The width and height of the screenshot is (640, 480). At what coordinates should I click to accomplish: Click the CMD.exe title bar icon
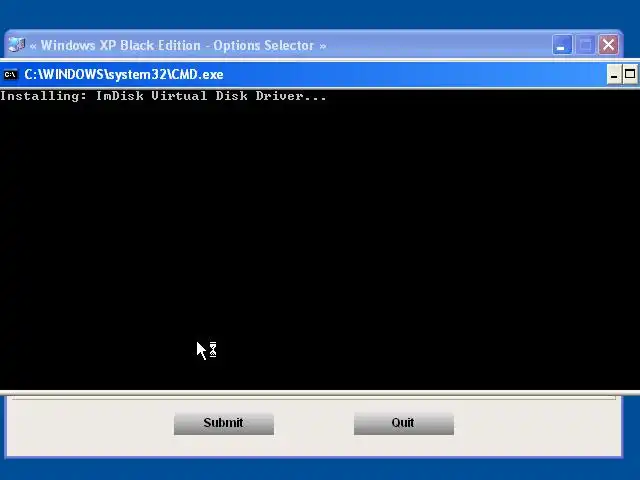10,75
